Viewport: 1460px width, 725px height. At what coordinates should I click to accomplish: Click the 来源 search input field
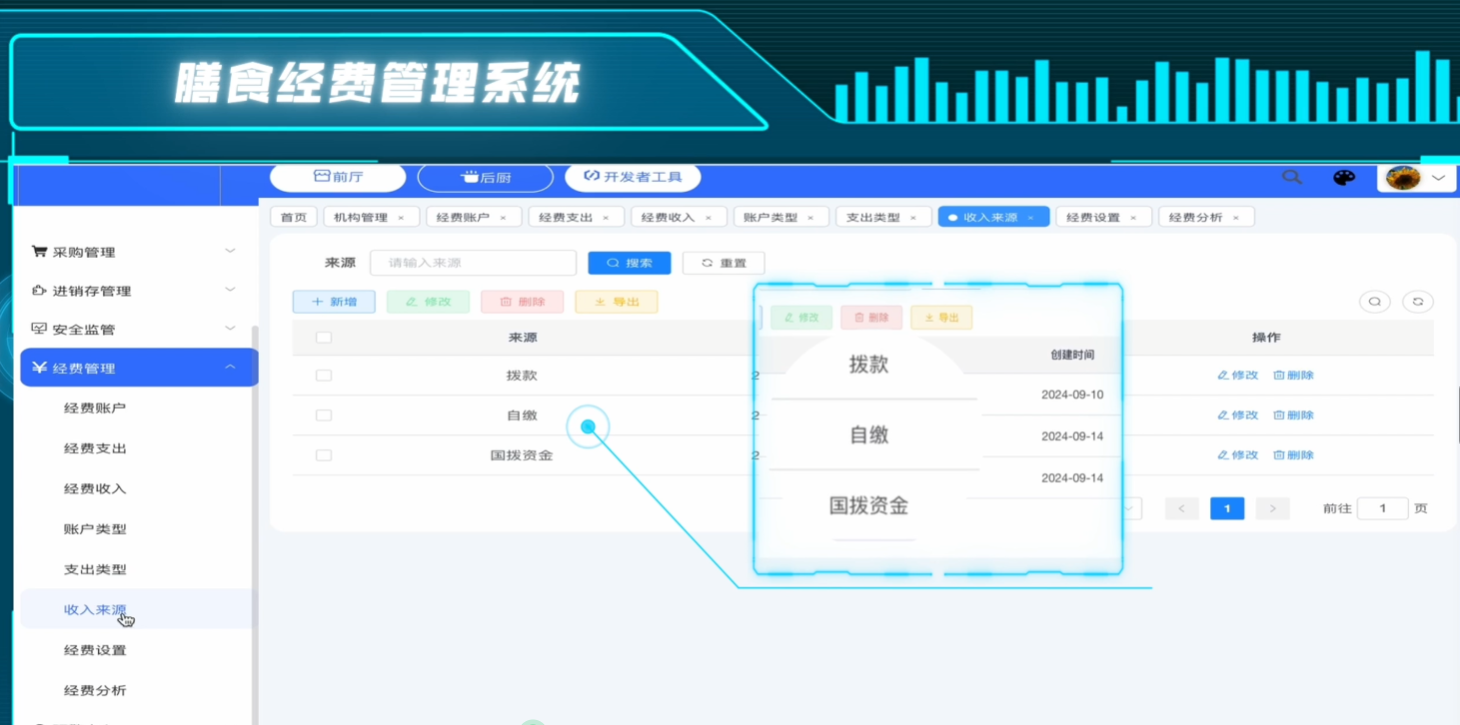[x=473, y=263]
